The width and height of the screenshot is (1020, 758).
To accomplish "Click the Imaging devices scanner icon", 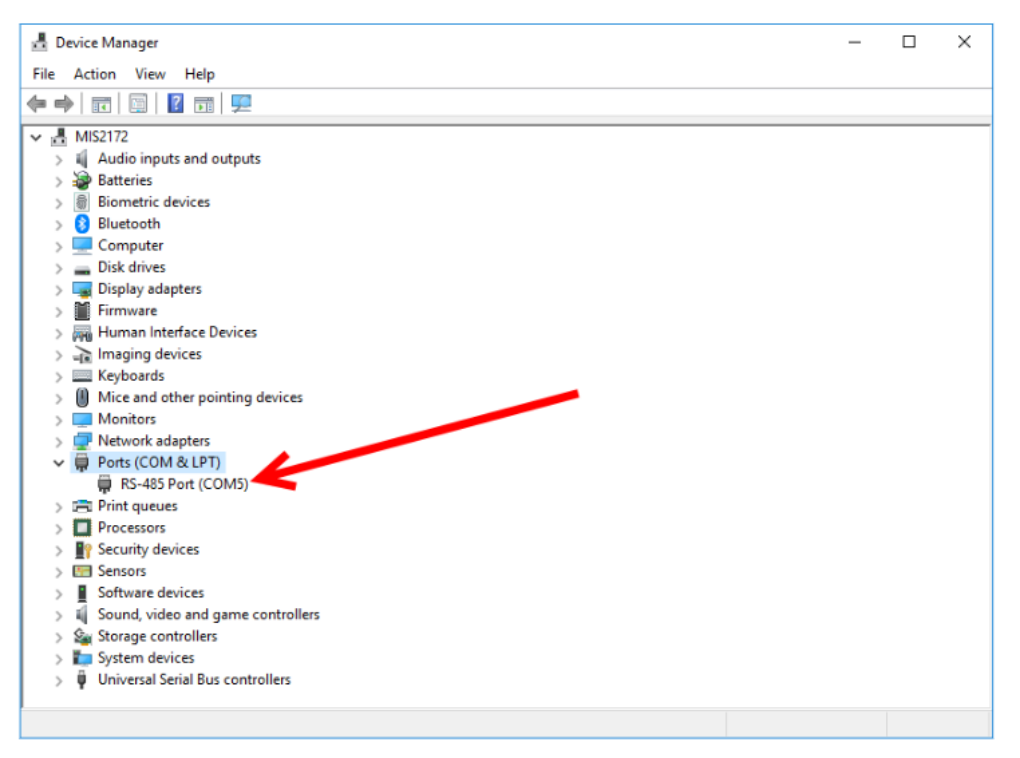I will click(x=83, y=355).
